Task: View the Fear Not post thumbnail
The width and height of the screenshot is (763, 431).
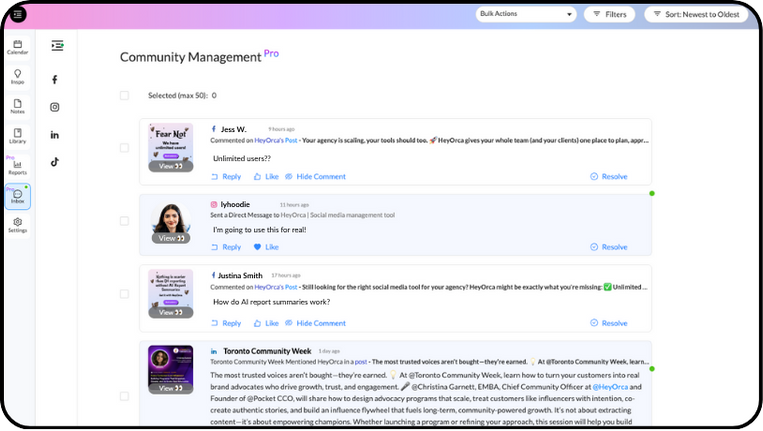Action: coord(171,147)
